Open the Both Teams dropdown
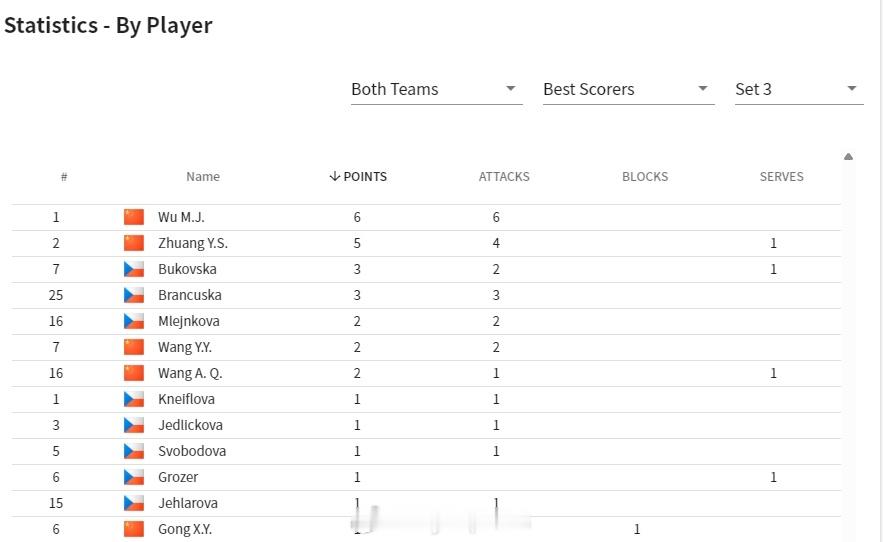 pyautogui.click(x=436, y=89)
